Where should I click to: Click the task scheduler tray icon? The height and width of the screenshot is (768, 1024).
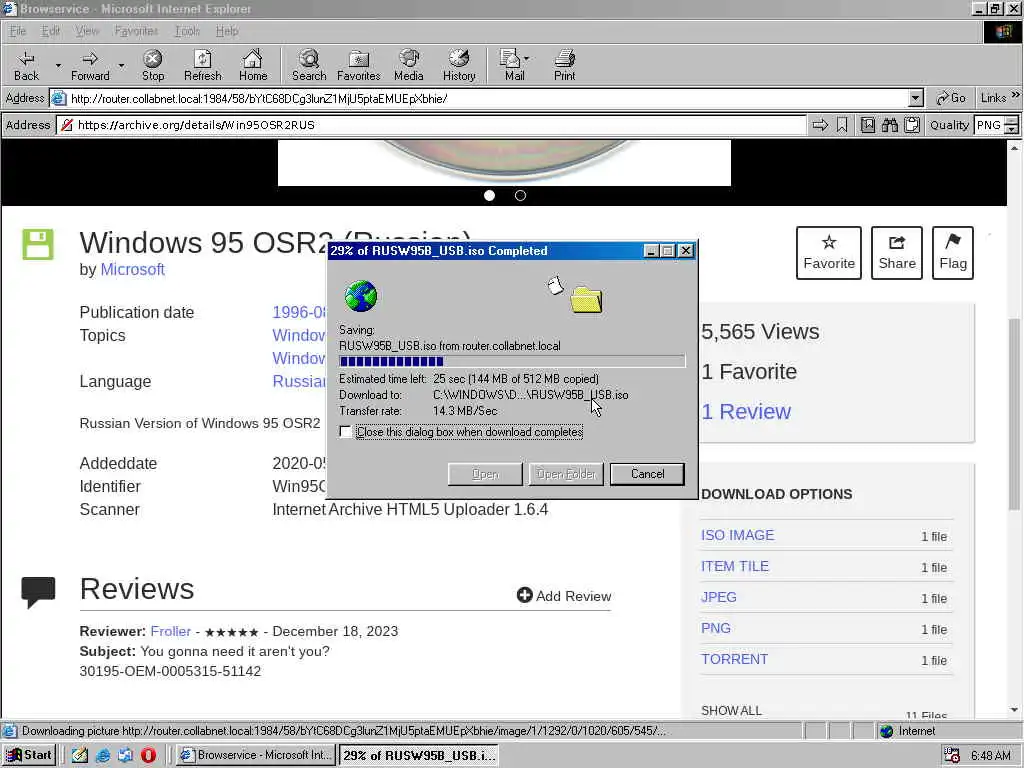(952, 756)
